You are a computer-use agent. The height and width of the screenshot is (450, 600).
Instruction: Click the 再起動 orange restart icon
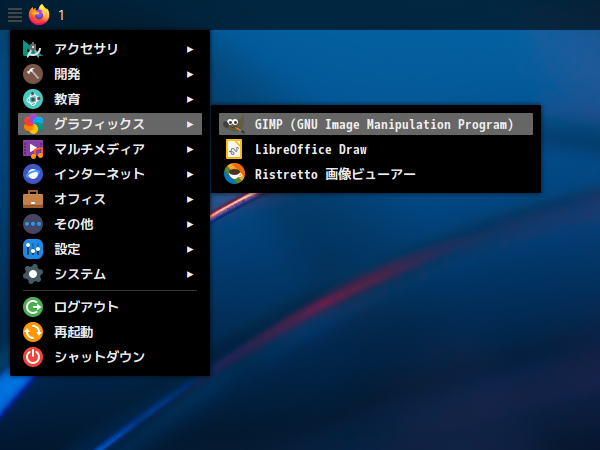(x=33, y=332)
